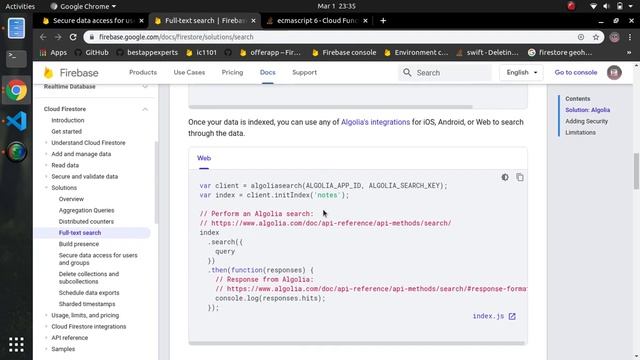Screen dimensions: 640x360
Task: Follow the Algolia's integrations link
Action: pyautogui.click(x=375, y=122)
